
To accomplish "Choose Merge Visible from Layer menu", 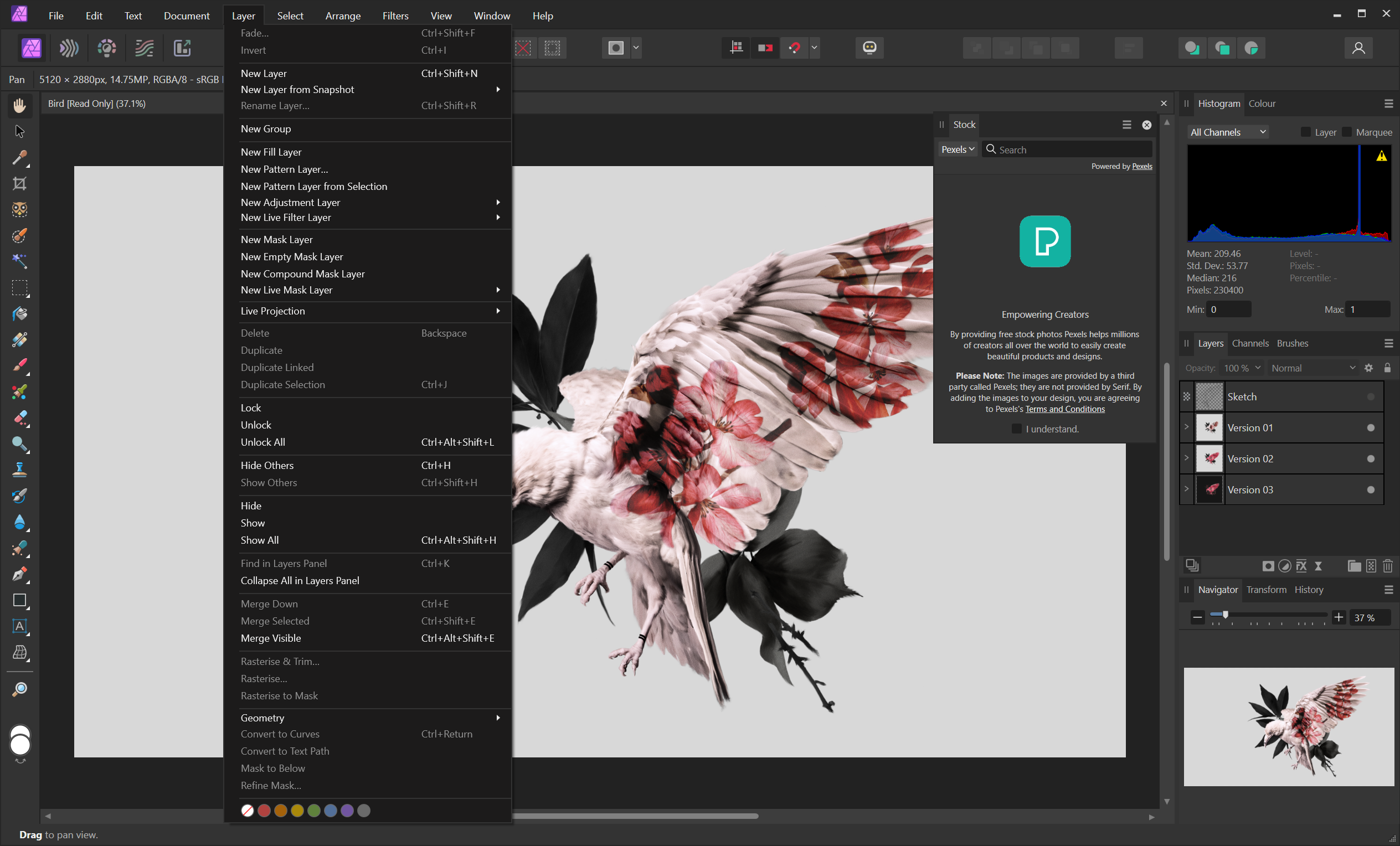I will (x=270, y=638).
